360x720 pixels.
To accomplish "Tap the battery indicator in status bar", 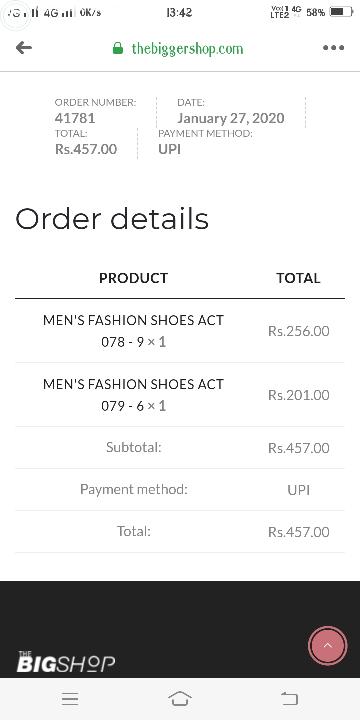I will tap(340, 12).
